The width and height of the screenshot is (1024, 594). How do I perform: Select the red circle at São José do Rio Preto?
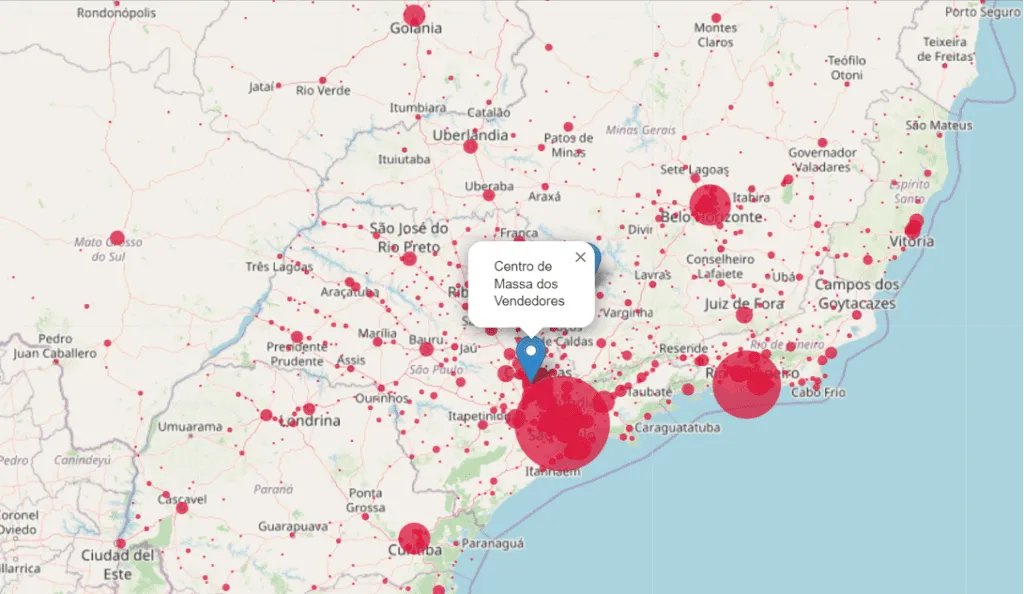point(409,258)
